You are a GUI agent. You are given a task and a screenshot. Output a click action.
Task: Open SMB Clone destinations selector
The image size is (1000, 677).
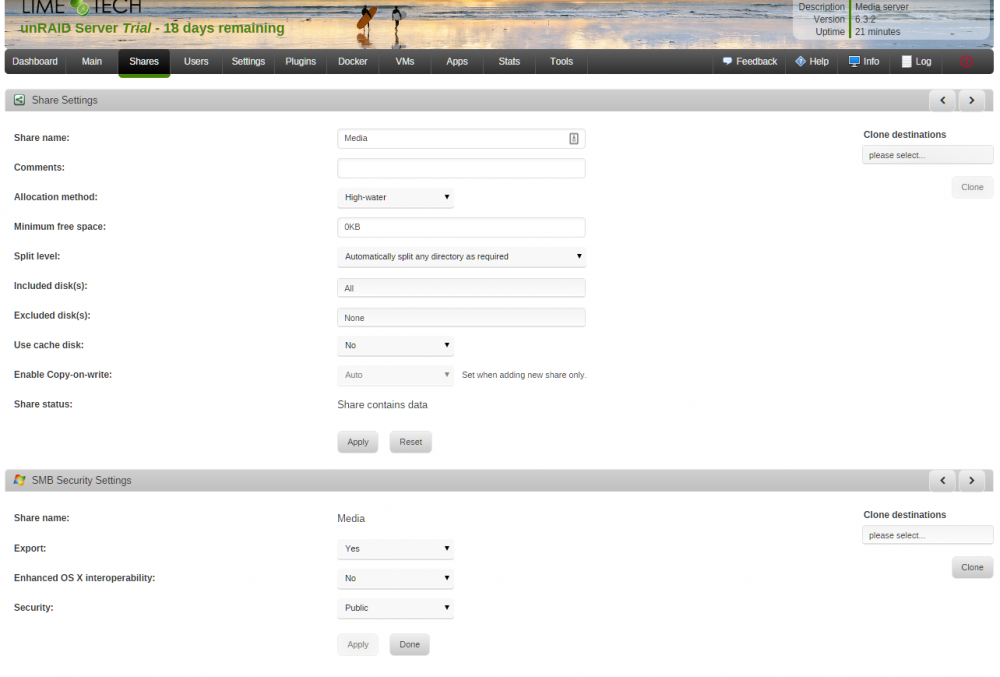point(927,535)
